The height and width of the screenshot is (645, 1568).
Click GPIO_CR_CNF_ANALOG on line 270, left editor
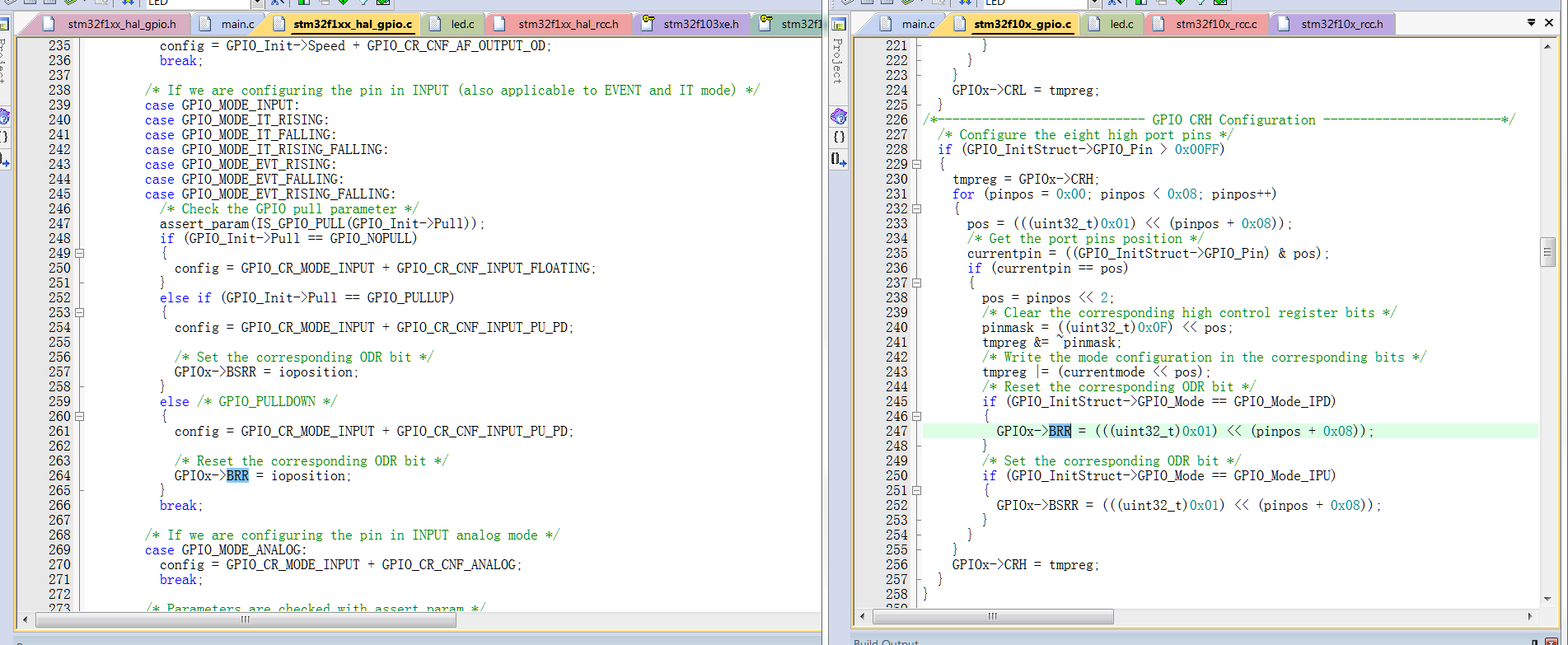449,565
